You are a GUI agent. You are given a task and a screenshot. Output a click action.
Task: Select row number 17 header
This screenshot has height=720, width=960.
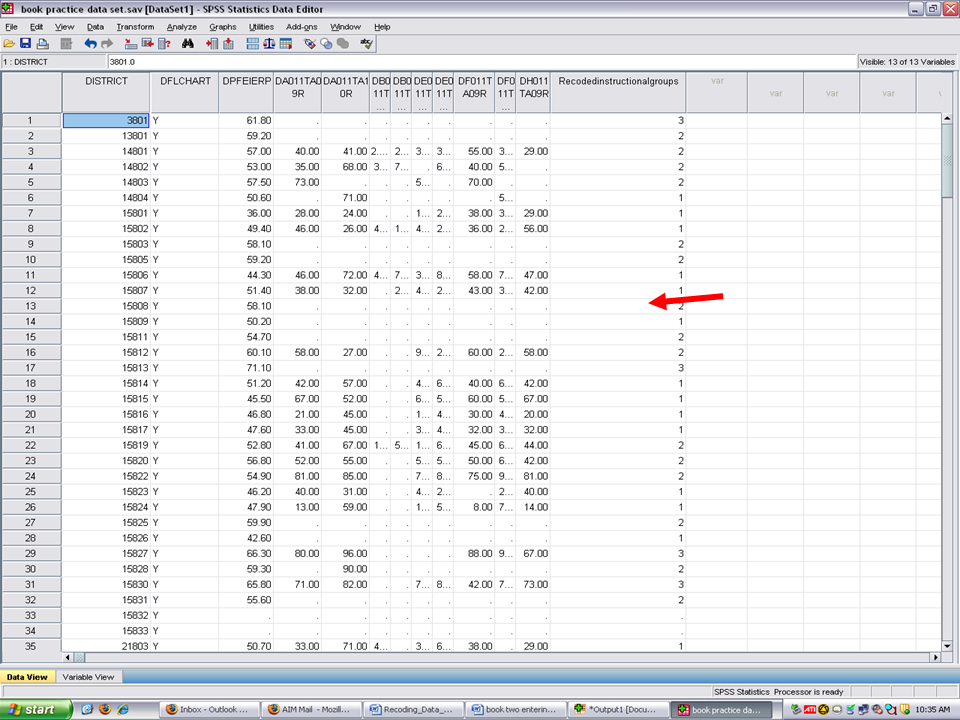pyautogui.click(x=31, y=368)
